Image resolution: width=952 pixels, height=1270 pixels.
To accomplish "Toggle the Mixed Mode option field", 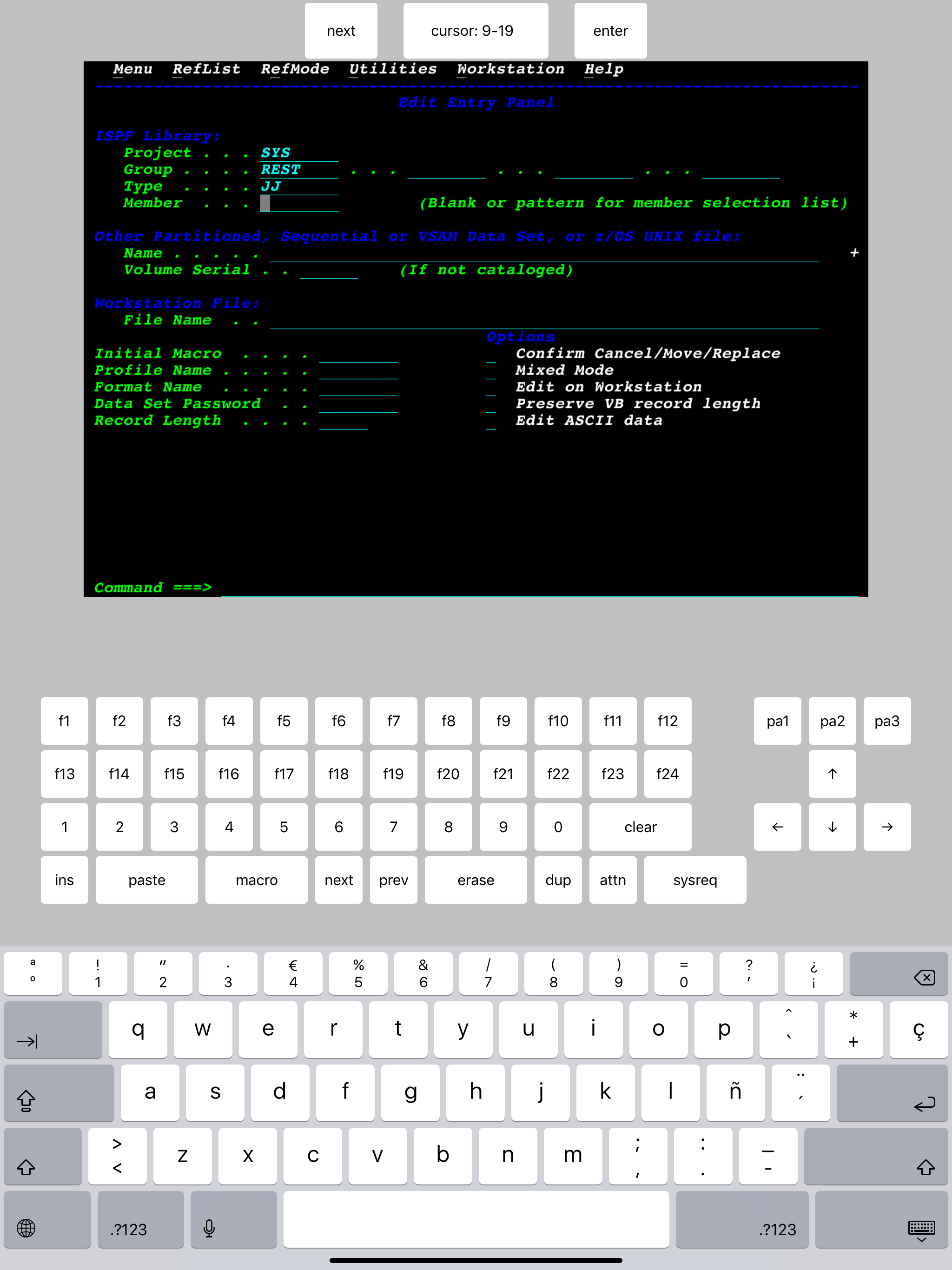I will 490,371.
